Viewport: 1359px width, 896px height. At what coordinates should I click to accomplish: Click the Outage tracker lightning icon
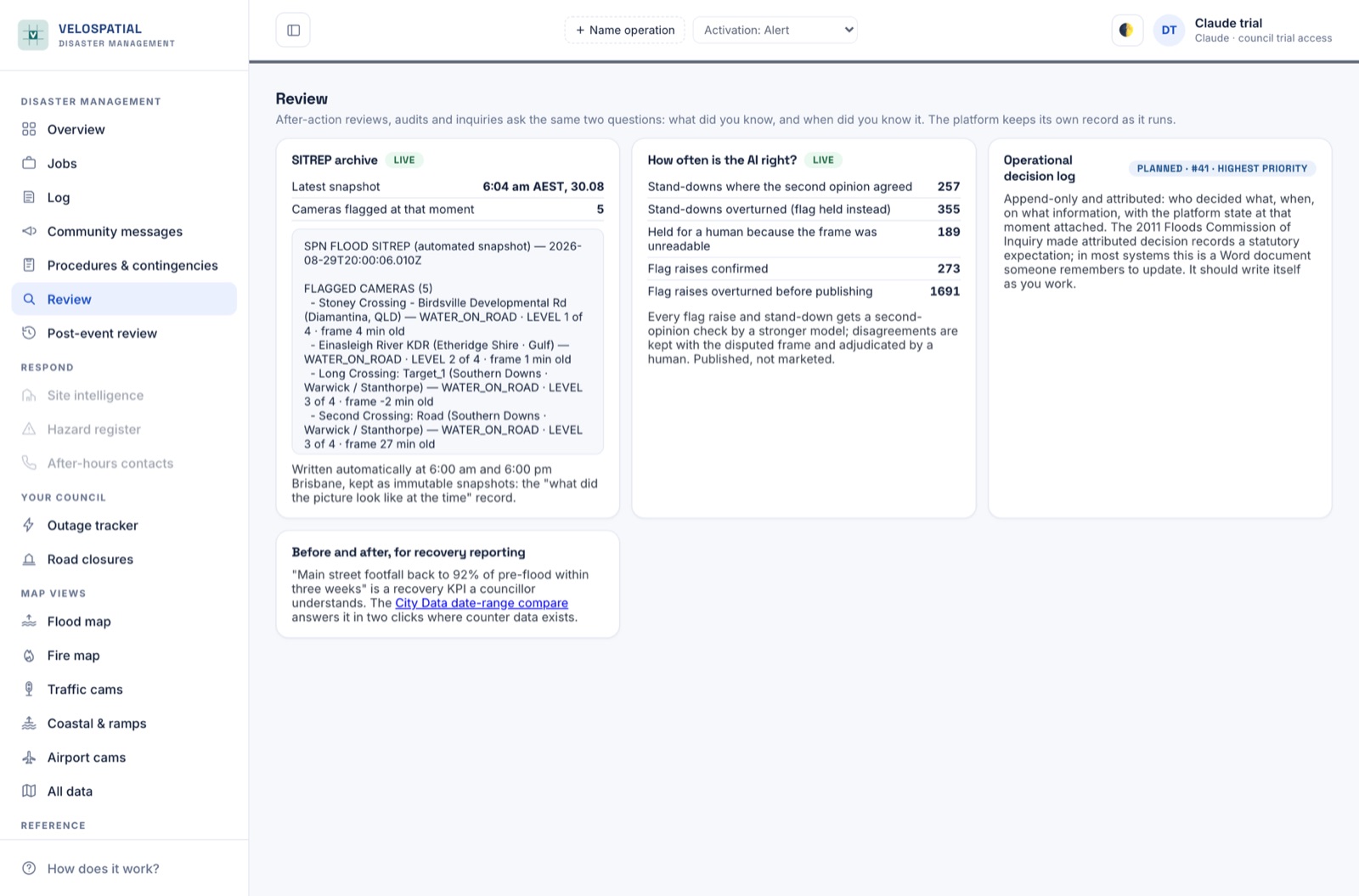click(x=29, y=525)
